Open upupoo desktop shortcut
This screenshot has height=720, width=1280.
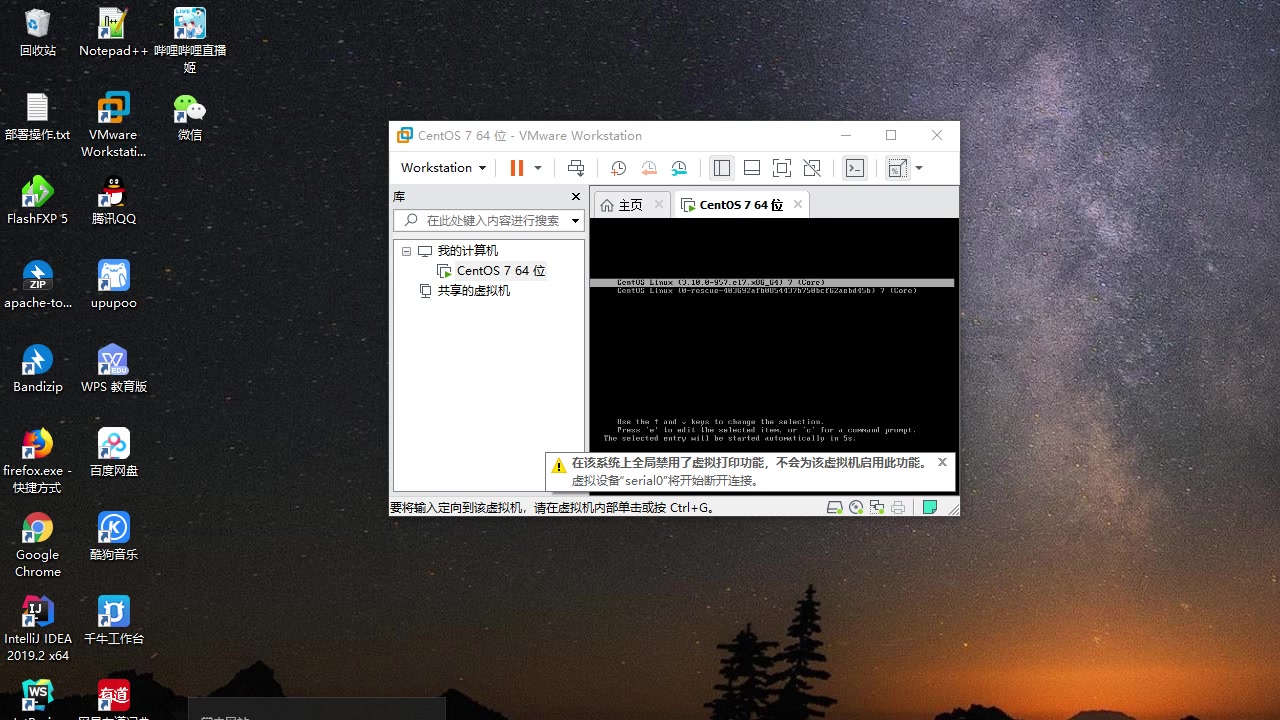click(113, 285)
